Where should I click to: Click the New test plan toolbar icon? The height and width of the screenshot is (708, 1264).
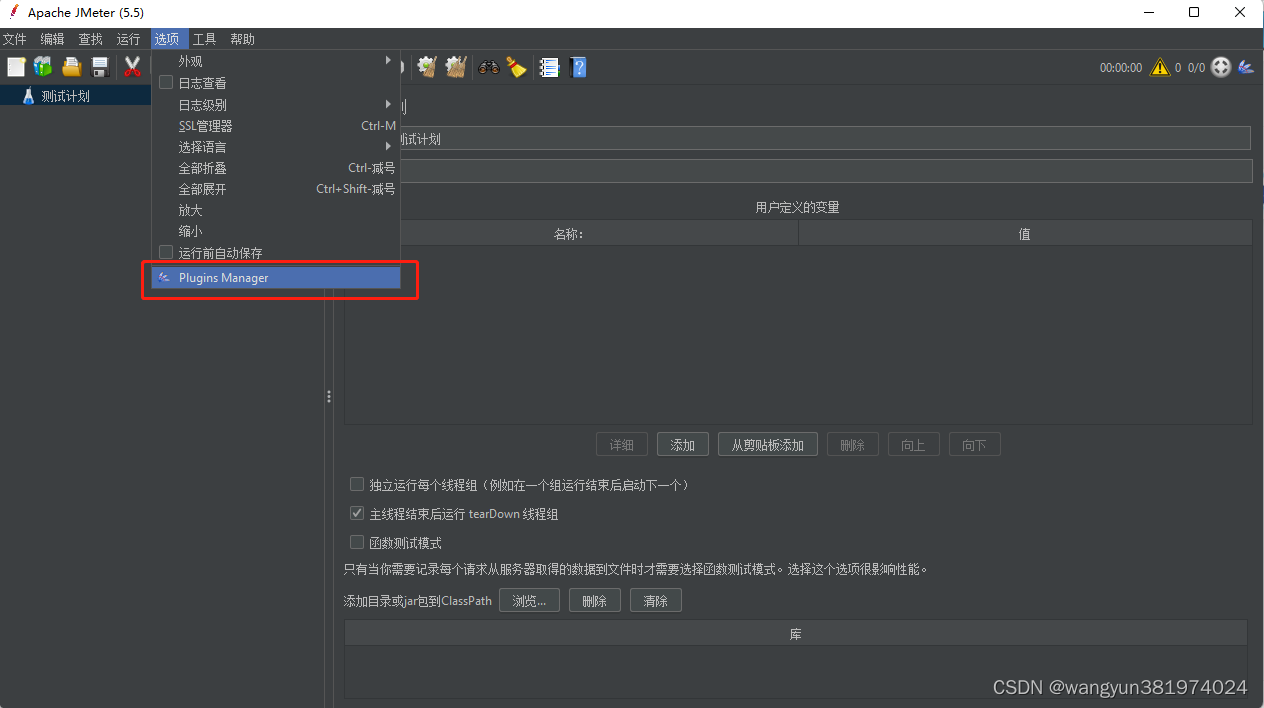pos(16,67)
